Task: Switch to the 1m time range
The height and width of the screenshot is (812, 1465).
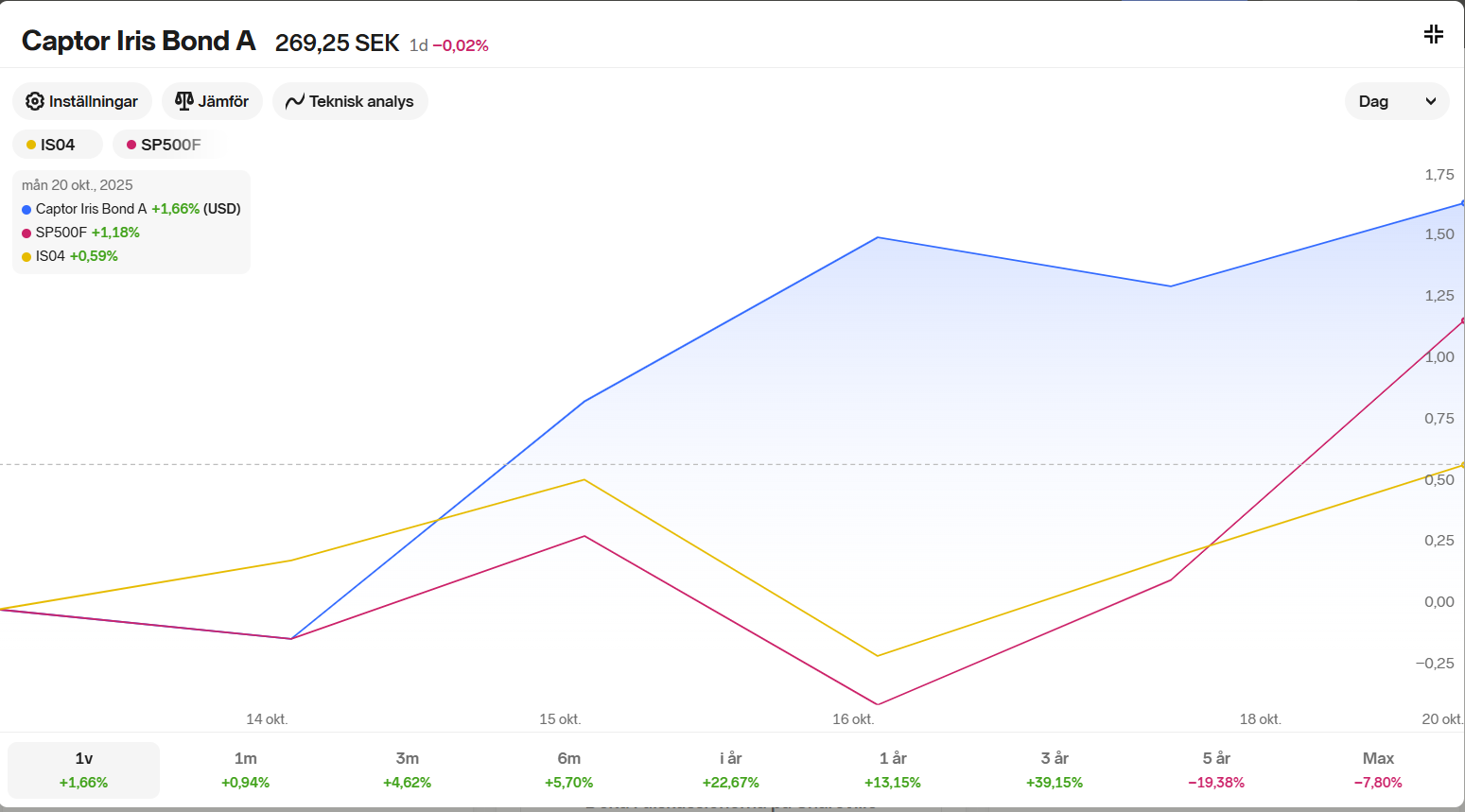Action: click(x=245, y=769)
